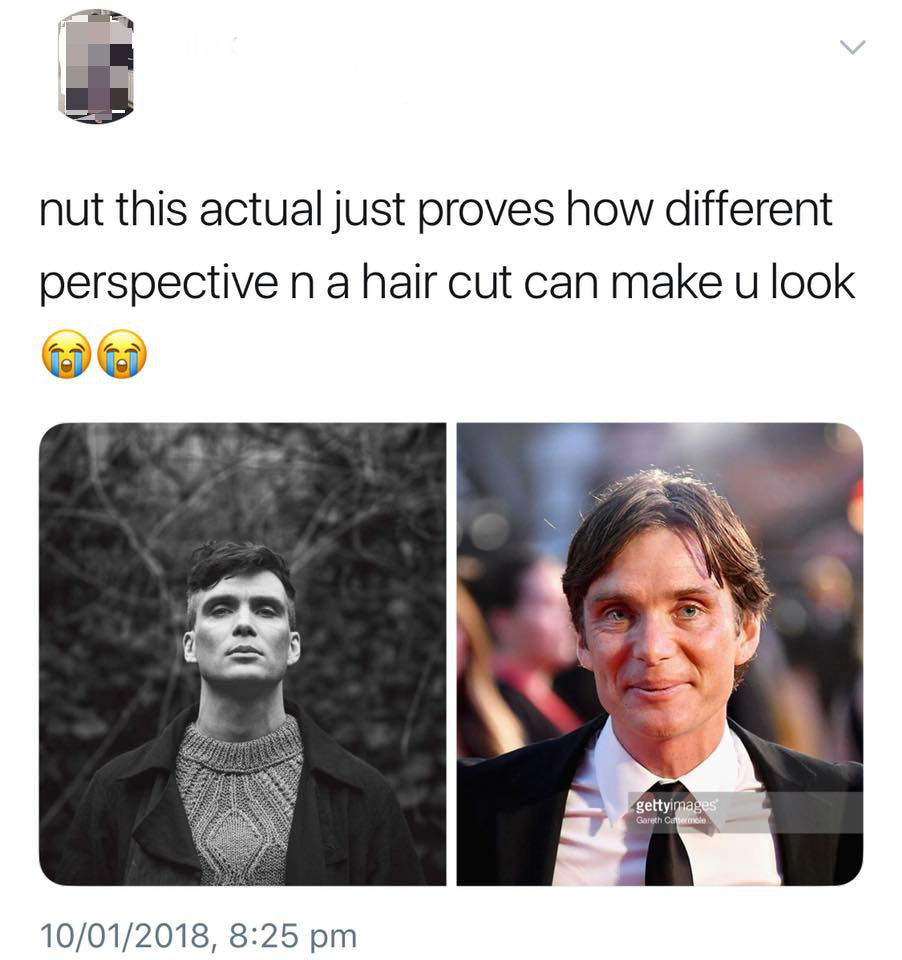This screenshot has width=902, height=960.
Task: Select the Gareth Cattermole credit text
Action: (671, 820)
